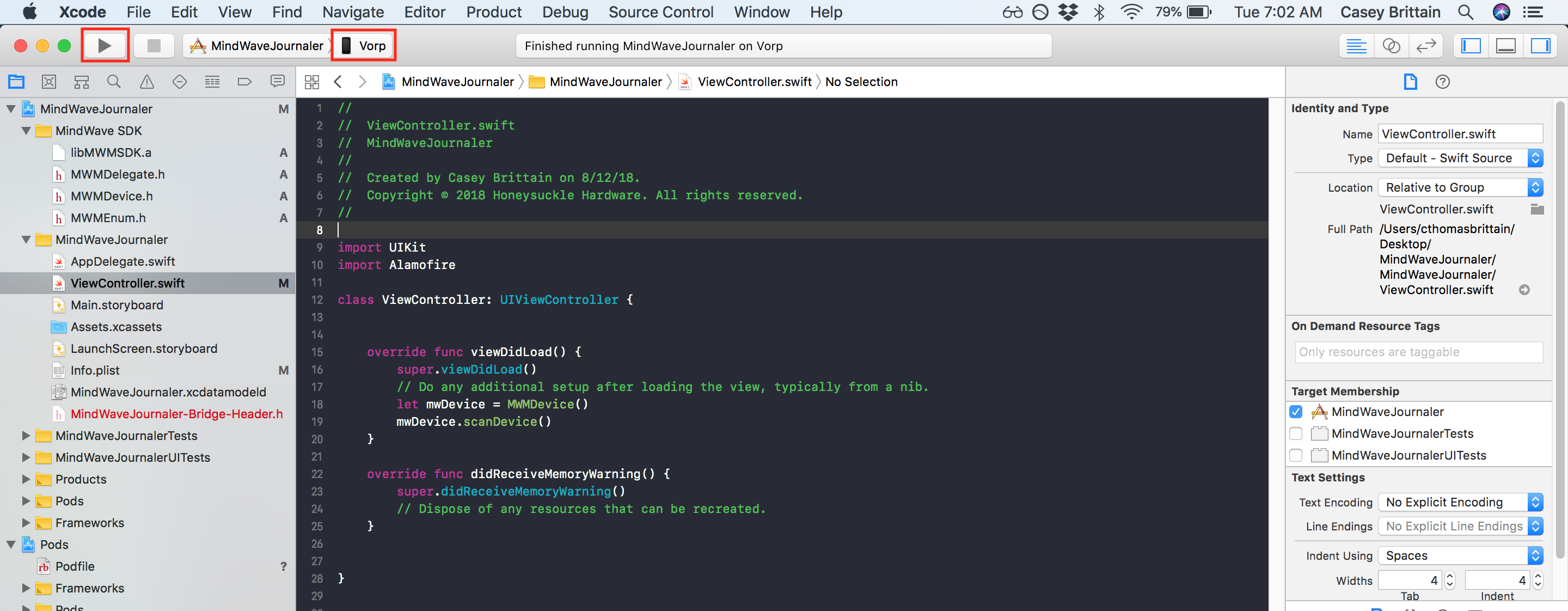1568x611 pixels.
Task: Select the Vorp device destination
Action: click(364, 46)
